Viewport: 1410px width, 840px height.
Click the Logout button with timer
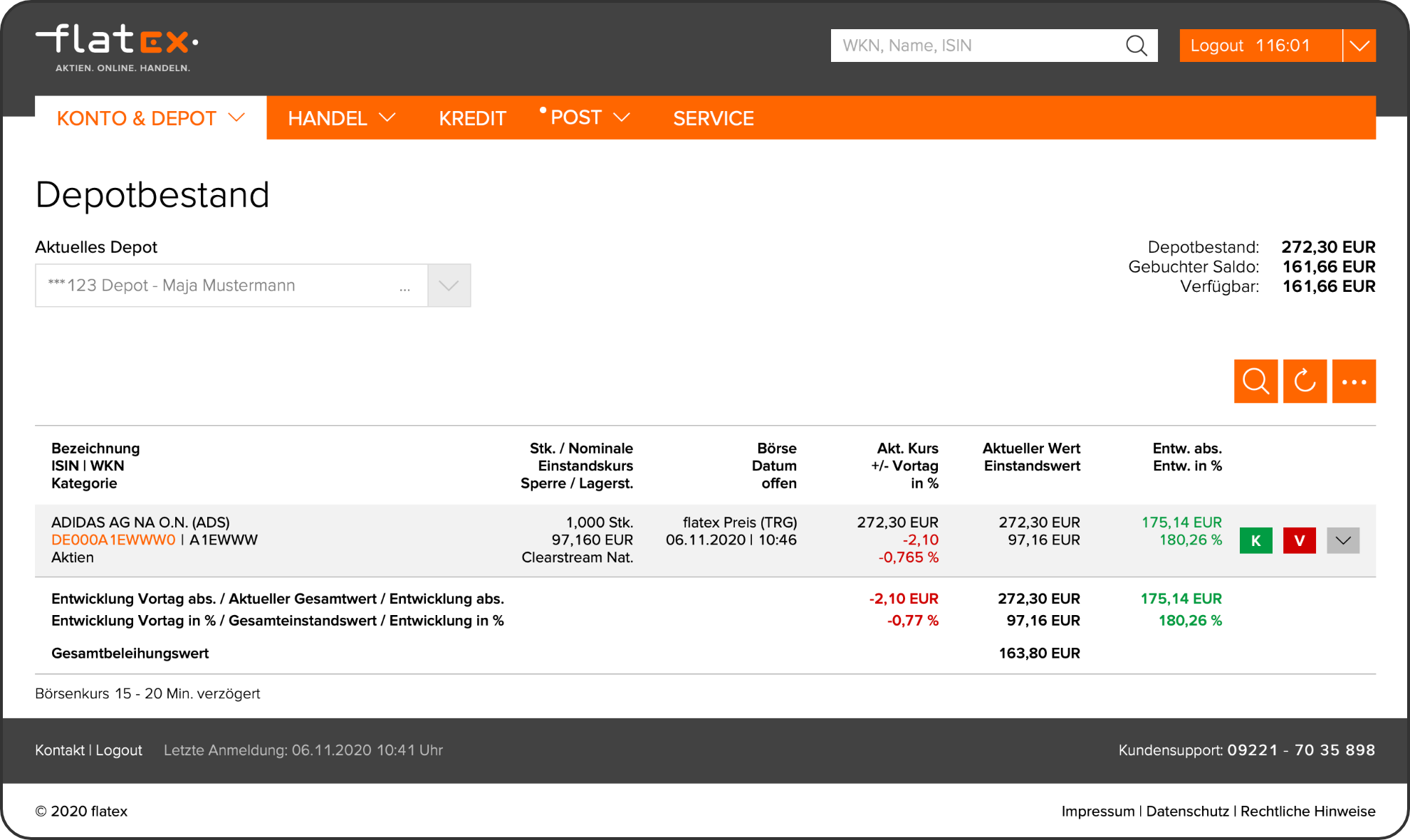[x=1260, y=46]
